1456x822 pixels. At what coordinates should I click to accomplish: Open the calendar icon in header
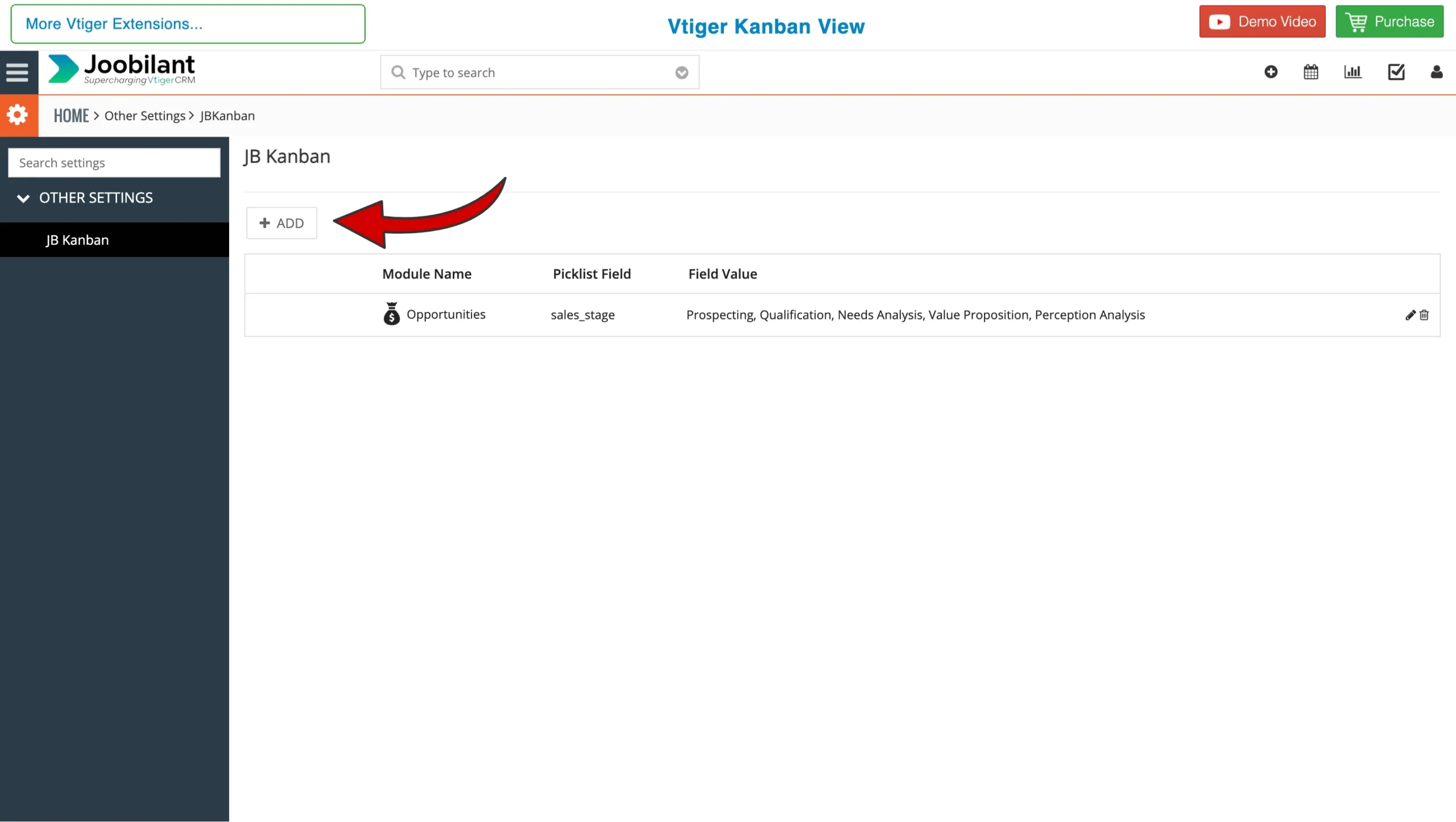1310,72
